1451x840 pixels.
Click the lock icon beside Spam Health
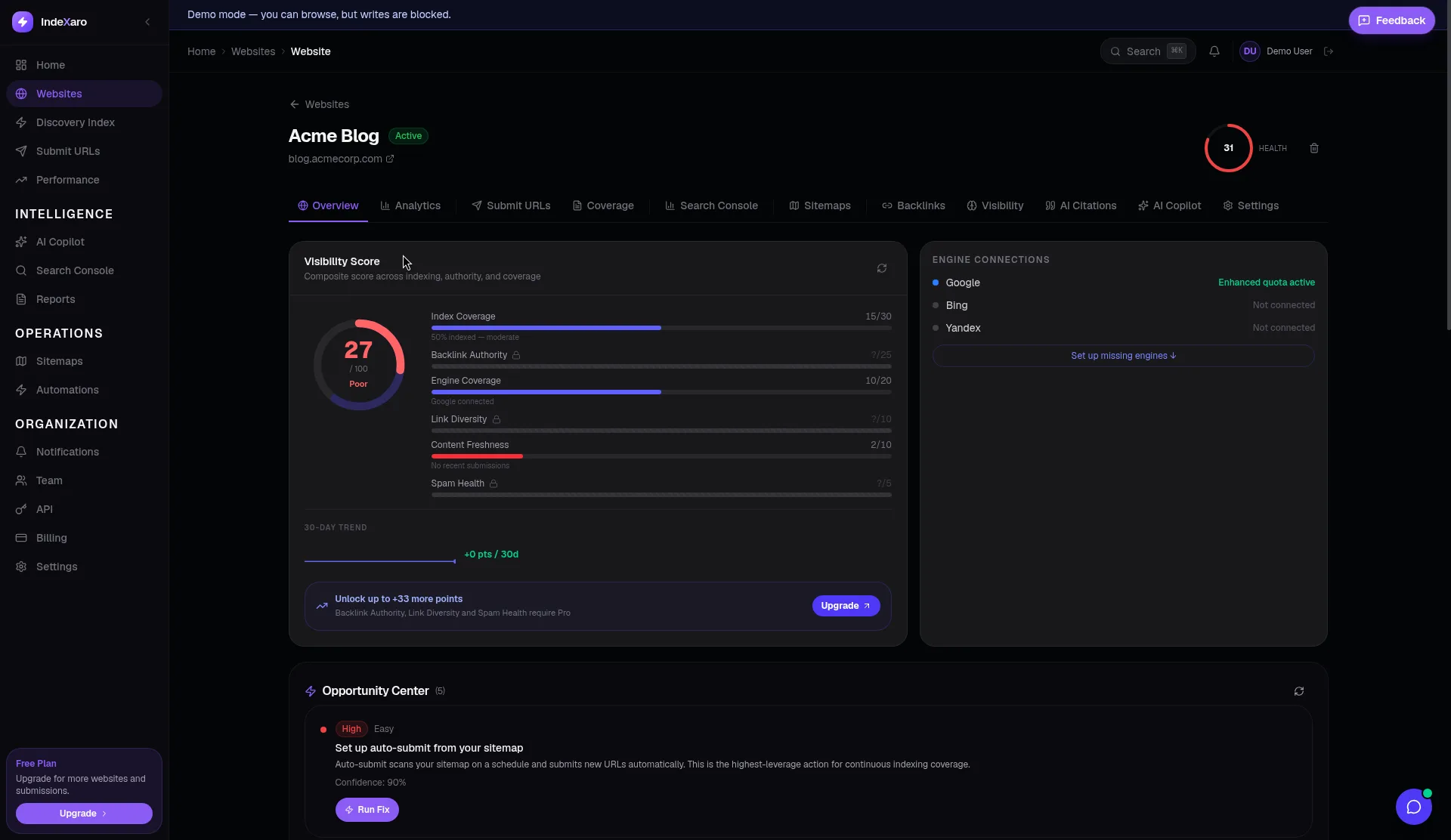point(493,483)
